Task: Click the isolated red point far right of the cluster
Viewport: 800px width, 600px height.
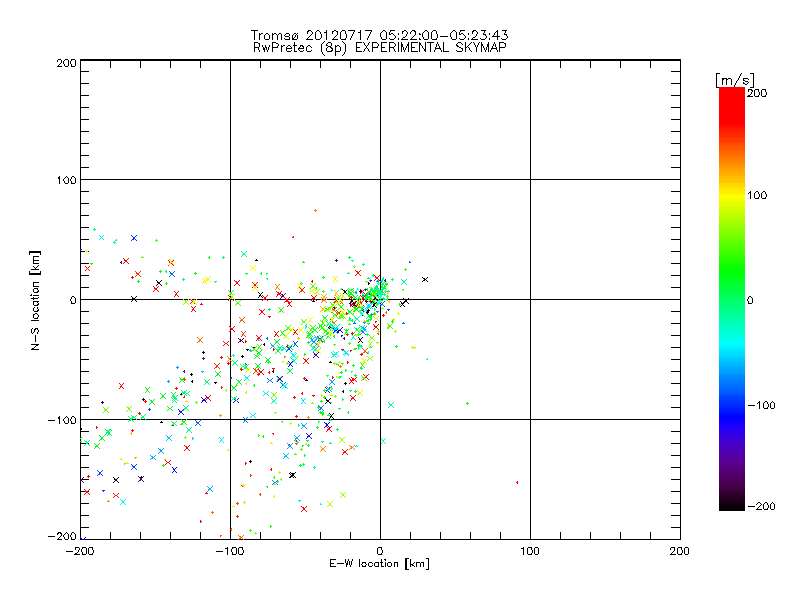Action: coord(517,482)
